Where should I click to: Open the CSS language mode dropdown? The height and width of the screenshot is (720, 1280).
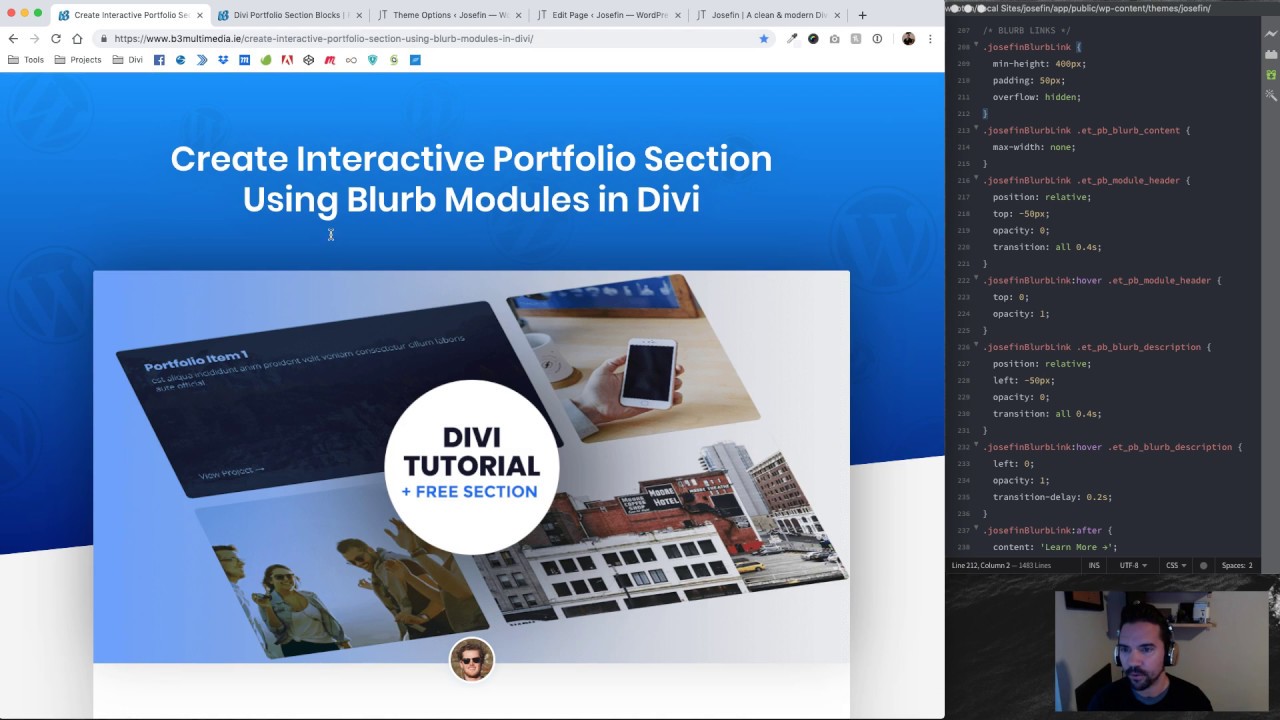(x=1176, y=566)
